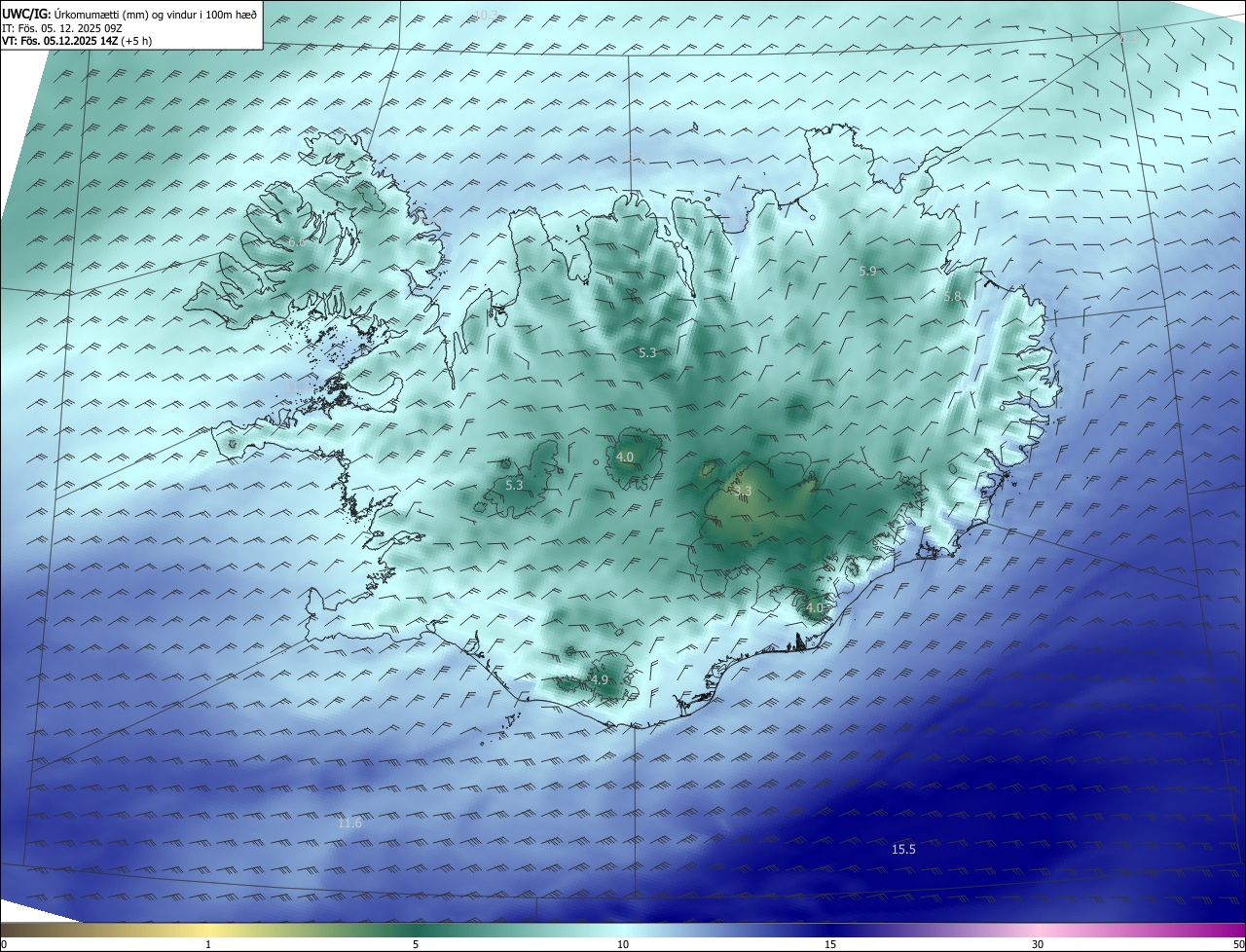
Task: Click the color scale tick label 10
Action: tap(623, 944)
